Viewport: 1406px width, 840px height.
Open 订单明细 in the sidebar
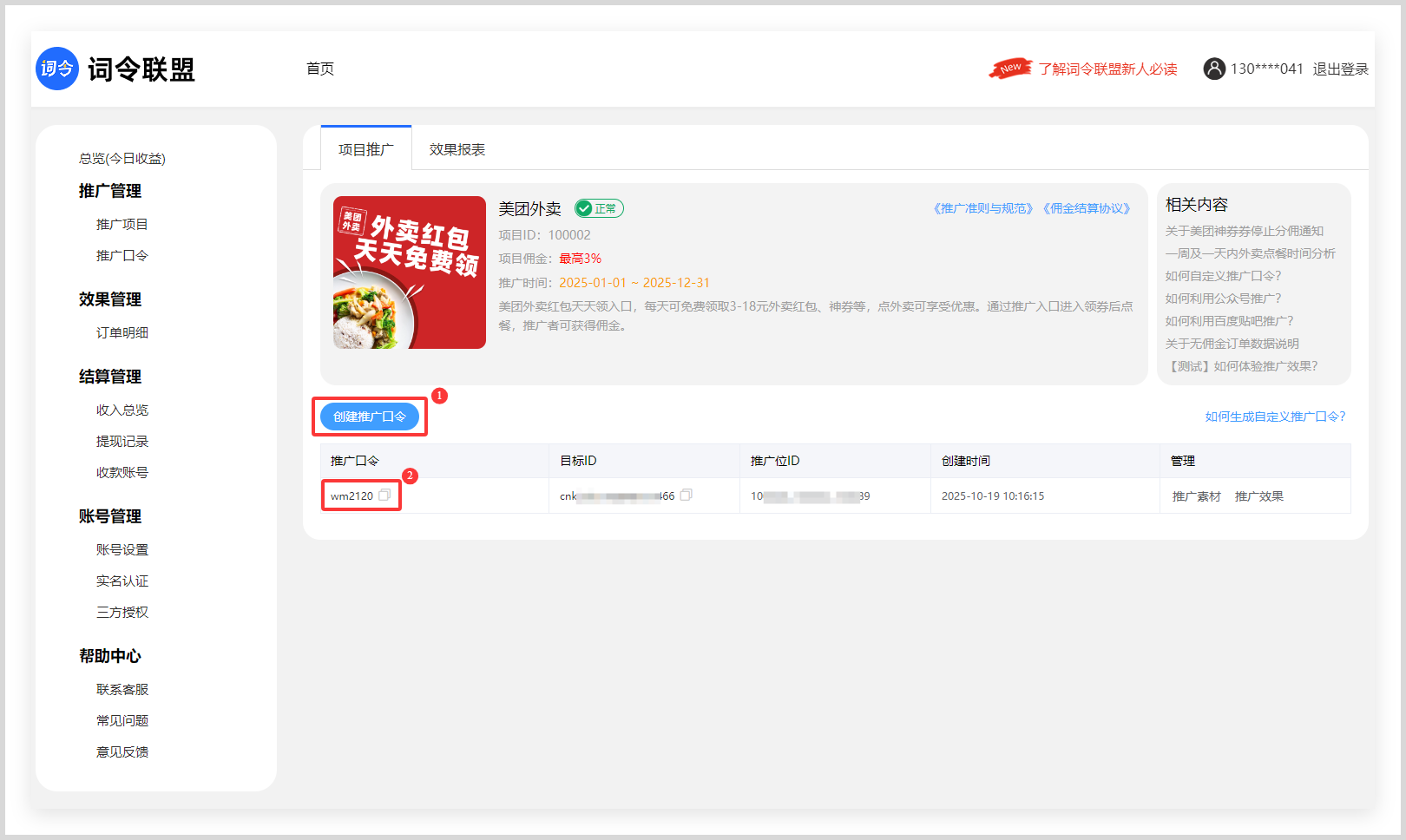click(122, 332)
